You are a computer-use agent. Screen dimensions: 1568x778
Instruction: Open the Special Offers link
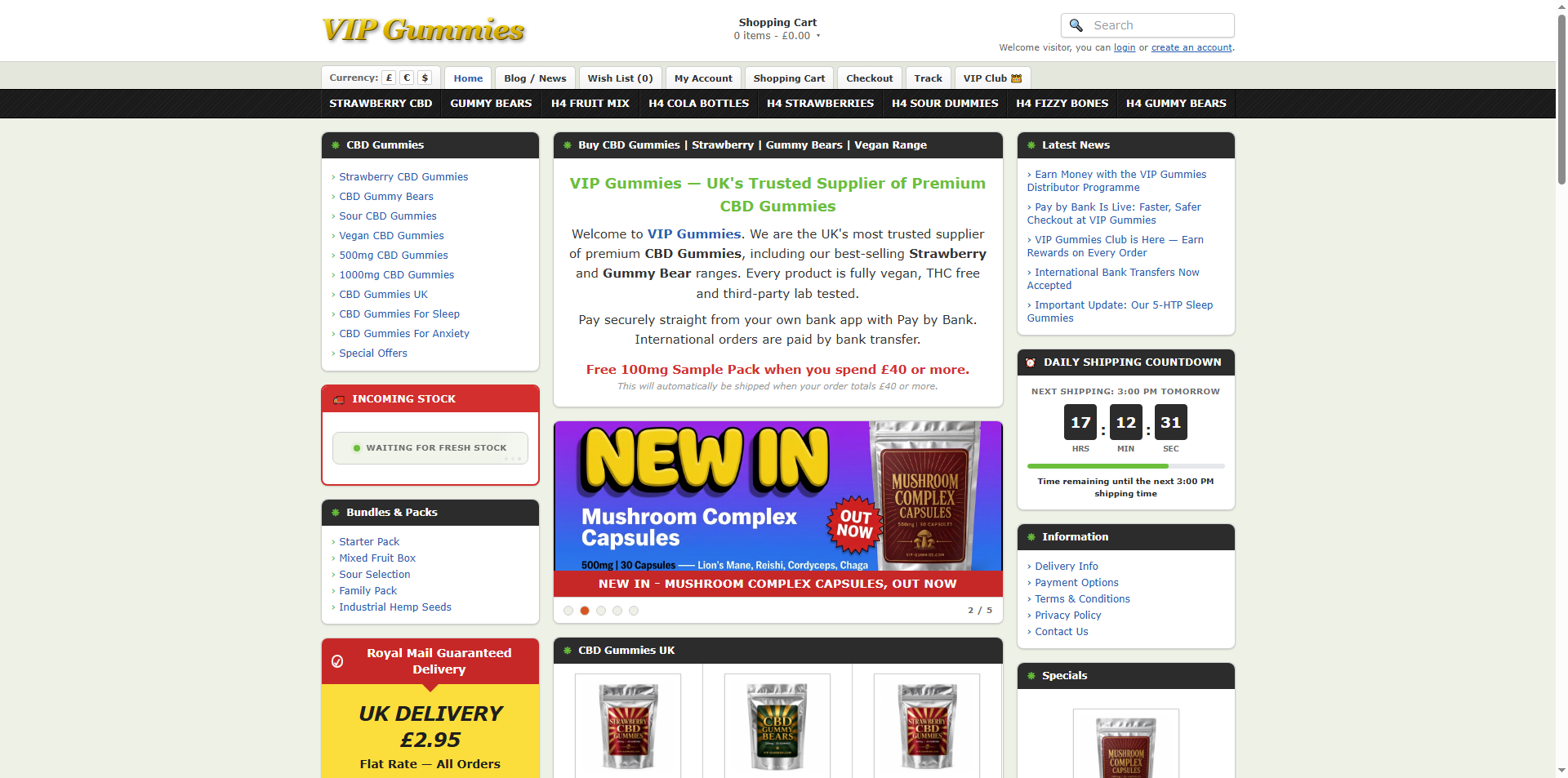pyautogui.click(x=373, y=353)
